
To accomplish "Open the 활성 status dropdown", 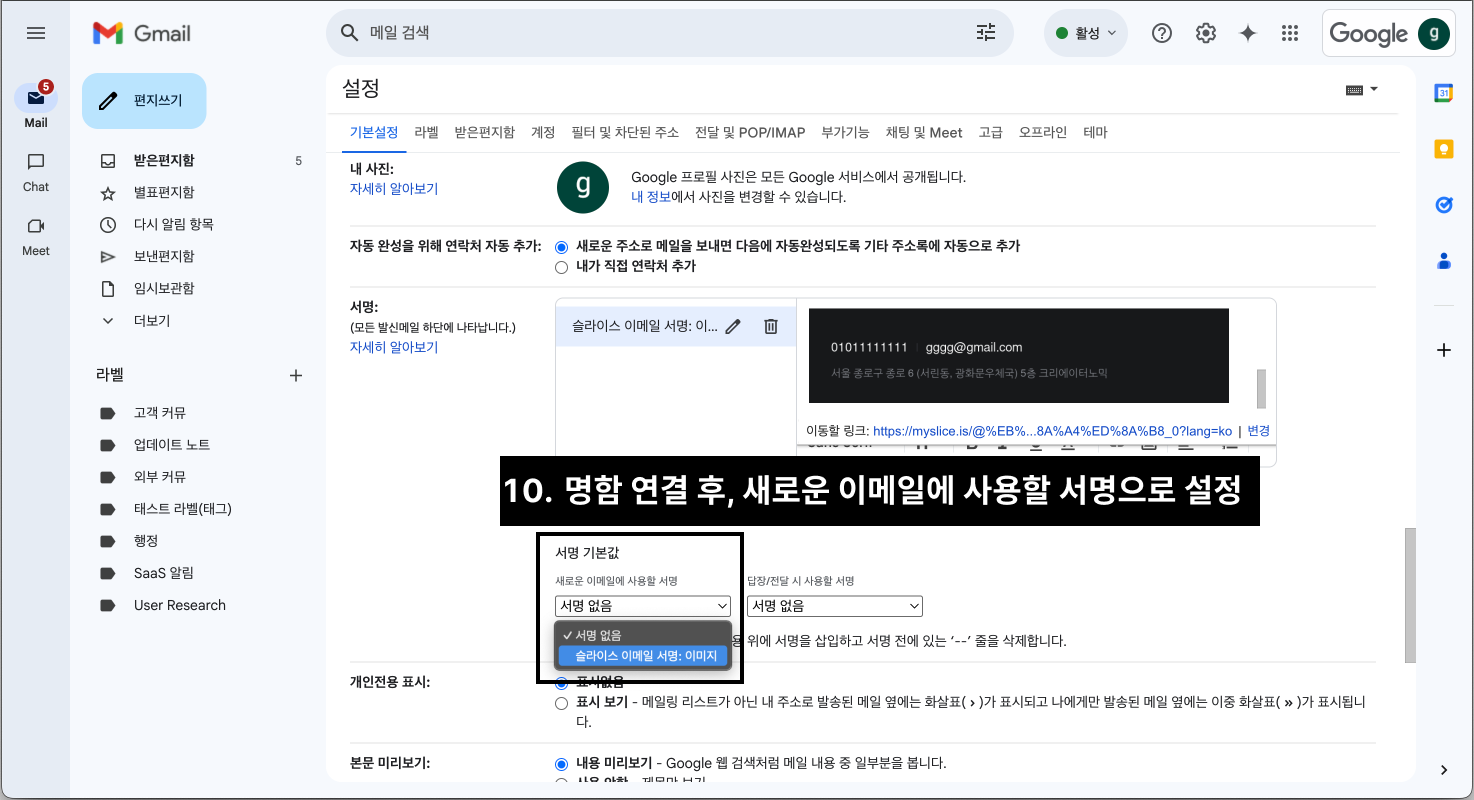I will tap(1086, 33).
